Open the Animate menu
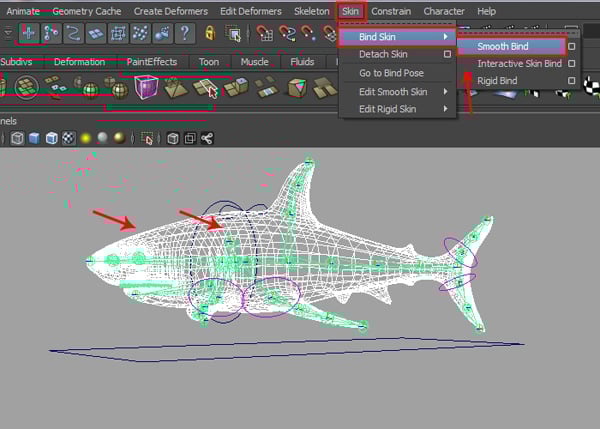 pyautogui.click(x=23, y=11)
